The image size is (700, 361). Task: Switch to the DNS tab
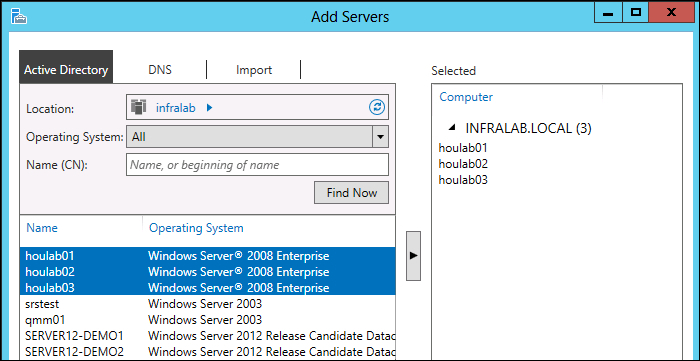tap(160, 70)
